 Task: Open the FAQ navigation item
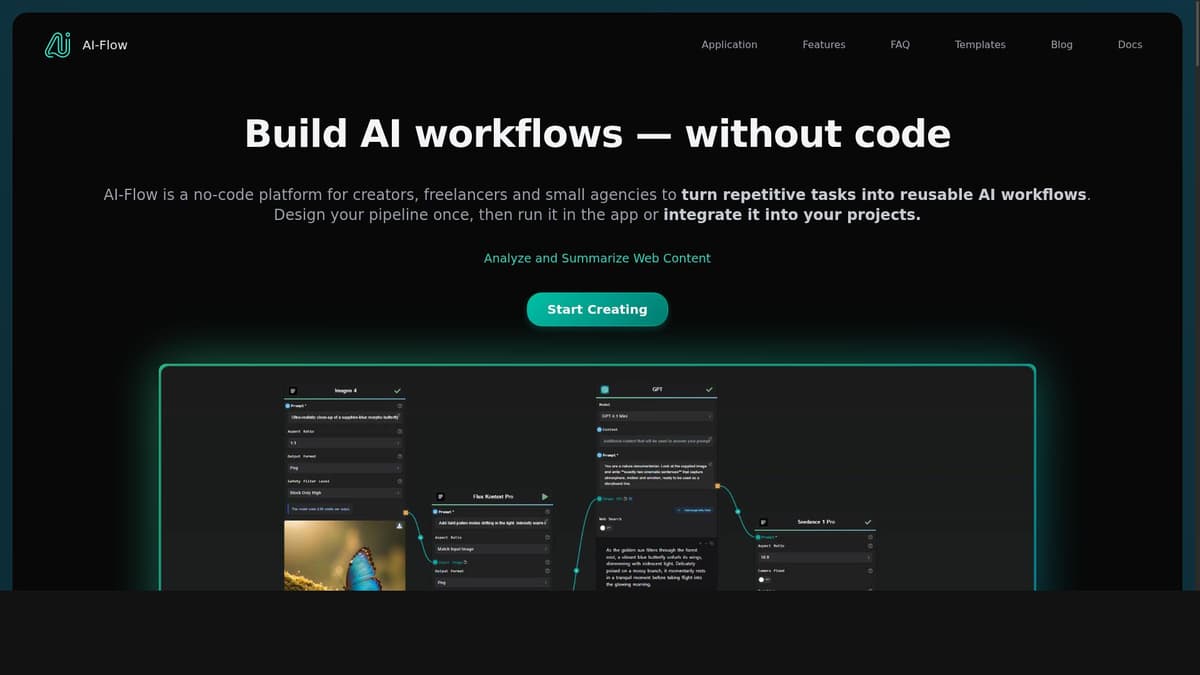tap(900, 44)
